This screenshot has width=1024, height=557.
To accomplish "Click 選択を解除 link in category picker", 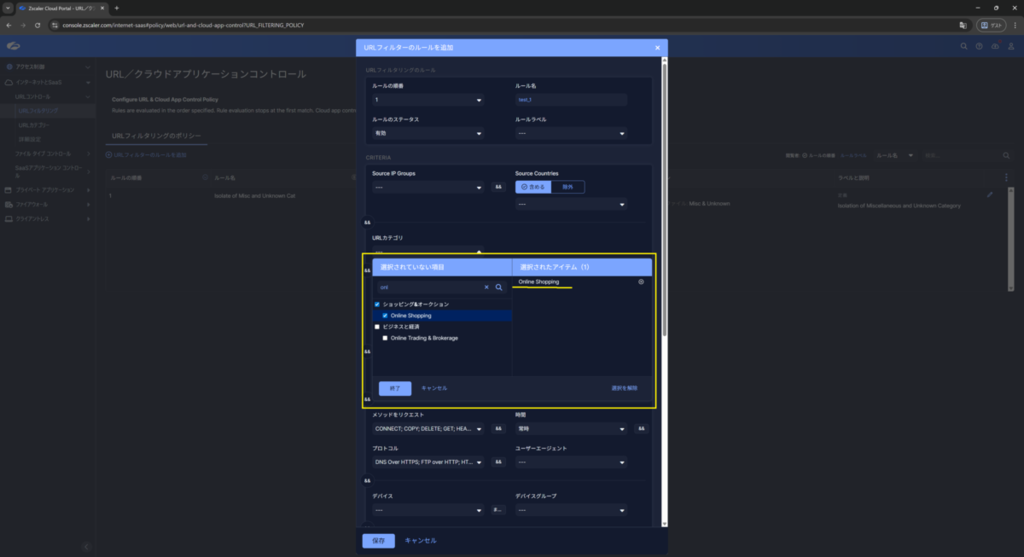I will click(624, 389).
